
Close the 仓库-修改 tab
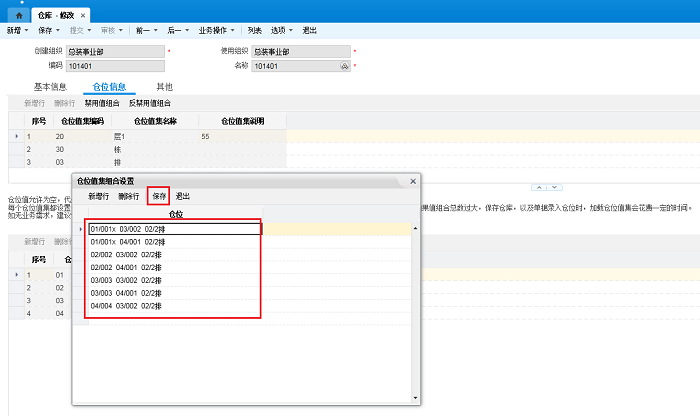click(83, 16)
